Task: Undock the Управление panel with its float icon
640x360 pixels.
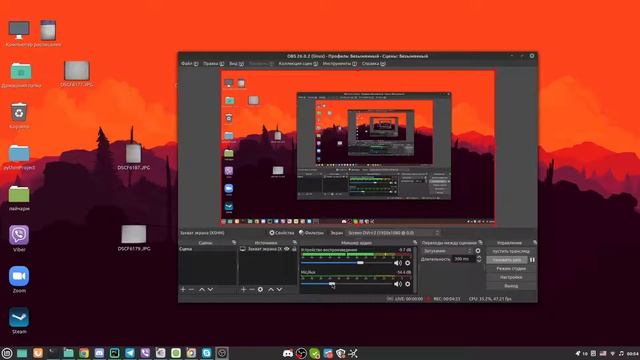Action: (x=534, y=242)
